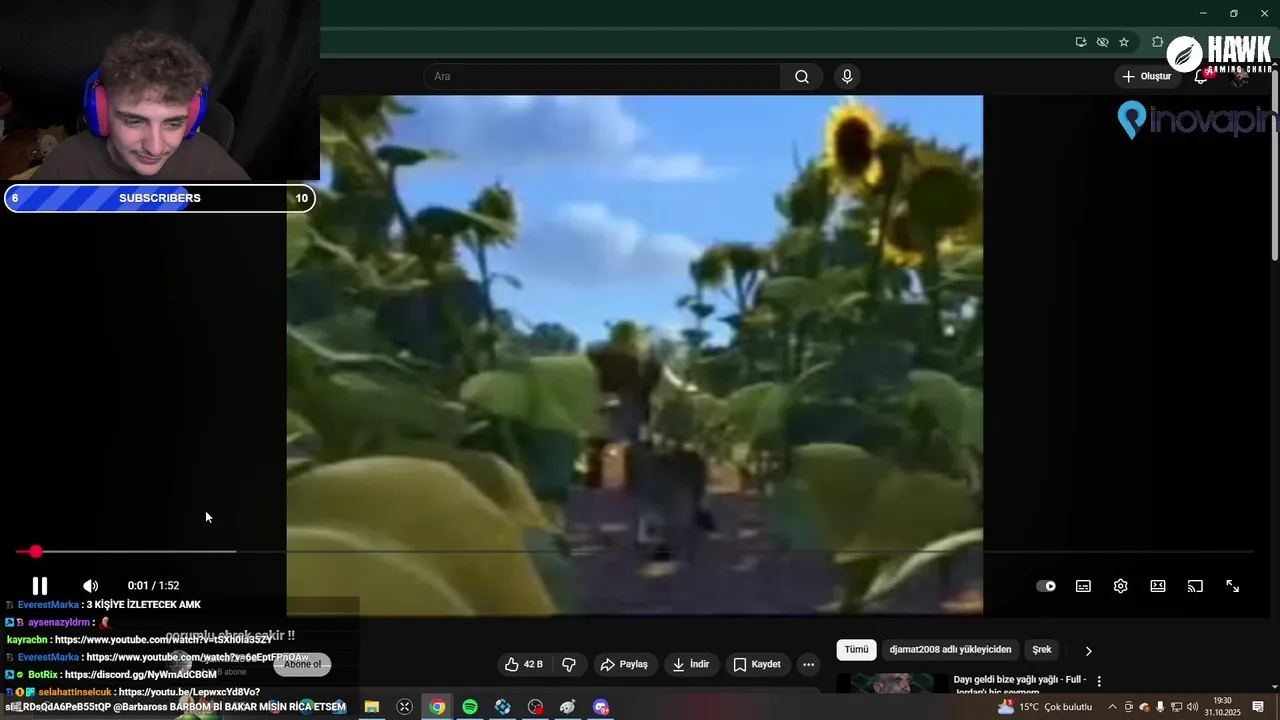The height and width of the screenshot is (720, 1280).
Task: Open the taskbar volume control
Action: [x=1192, y=707]
